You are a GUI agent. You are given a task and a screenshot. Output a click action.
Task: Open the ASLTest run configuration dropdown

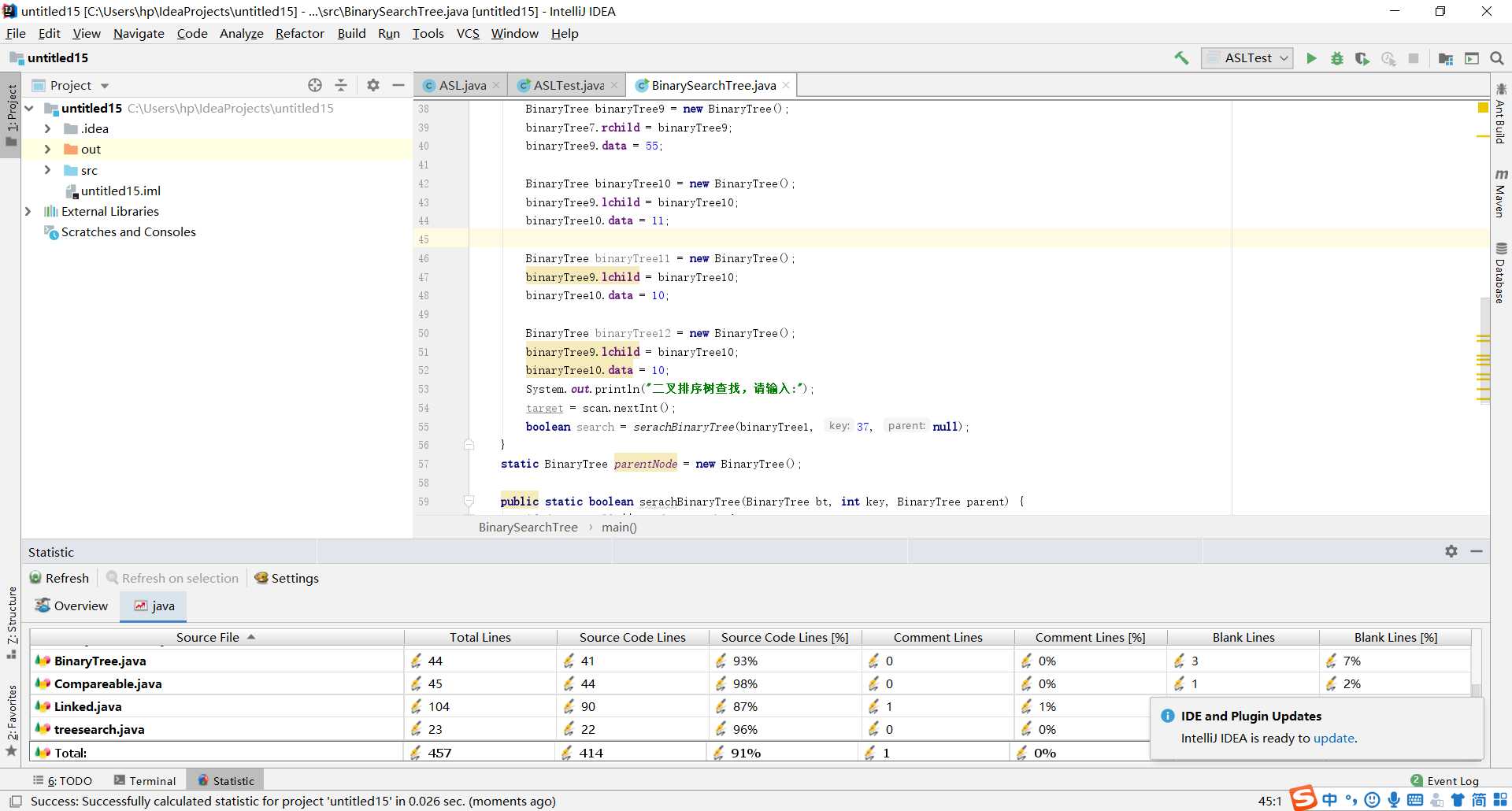click(1248, 58)
